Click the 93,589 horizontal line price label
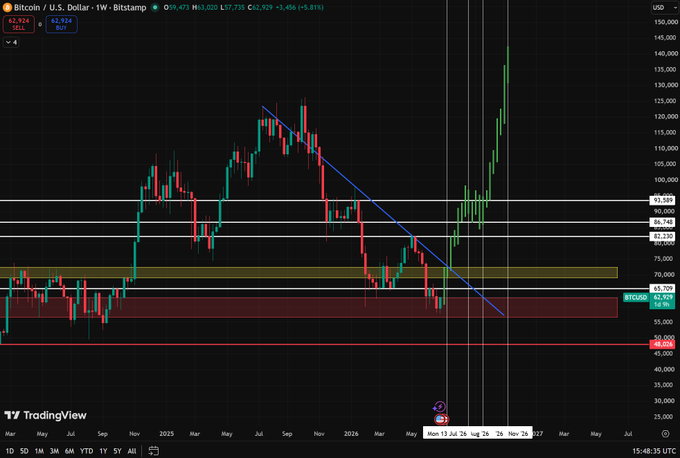 pos(662,200)
